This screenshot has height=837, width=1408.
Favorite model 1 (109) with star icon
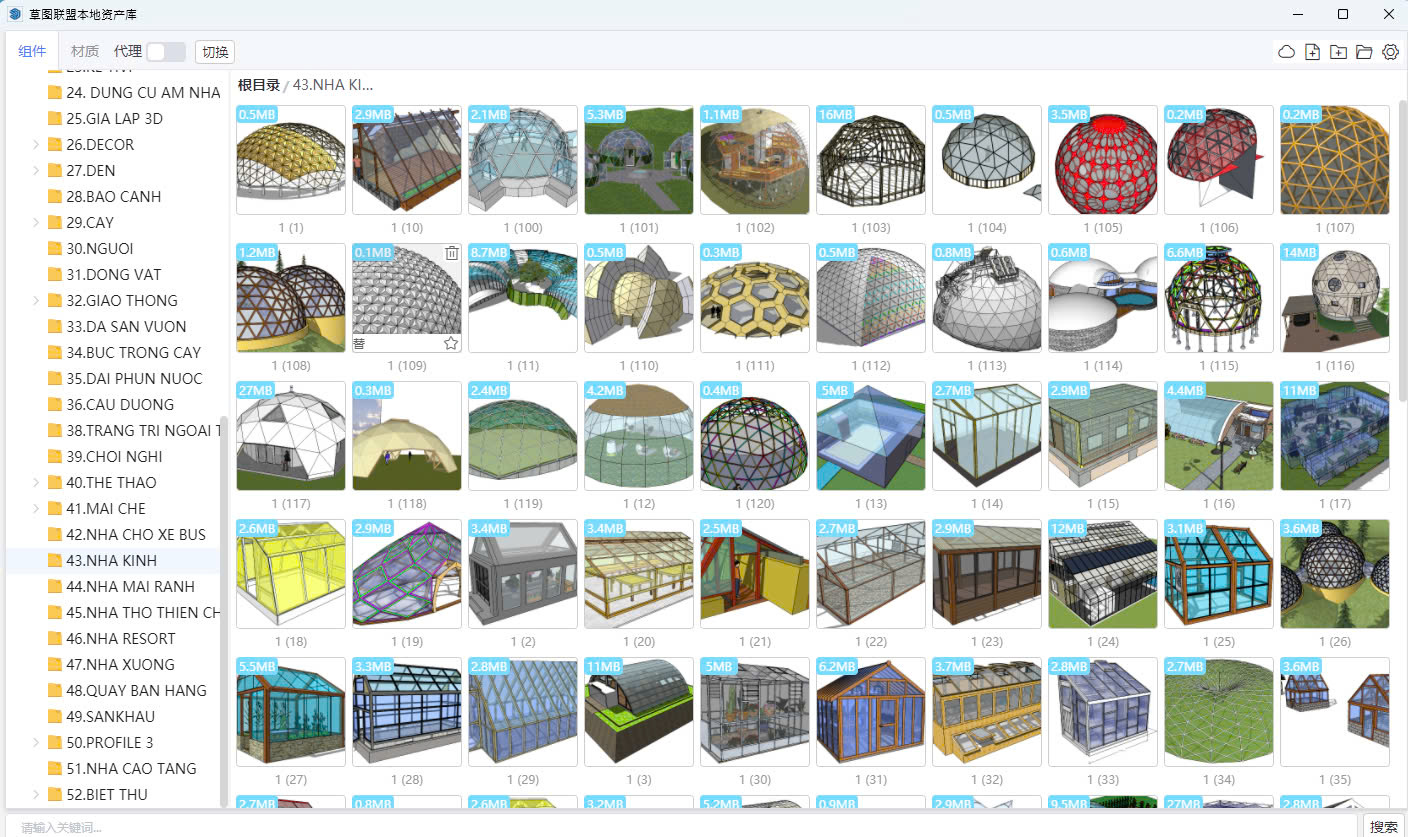click(451, 343)
